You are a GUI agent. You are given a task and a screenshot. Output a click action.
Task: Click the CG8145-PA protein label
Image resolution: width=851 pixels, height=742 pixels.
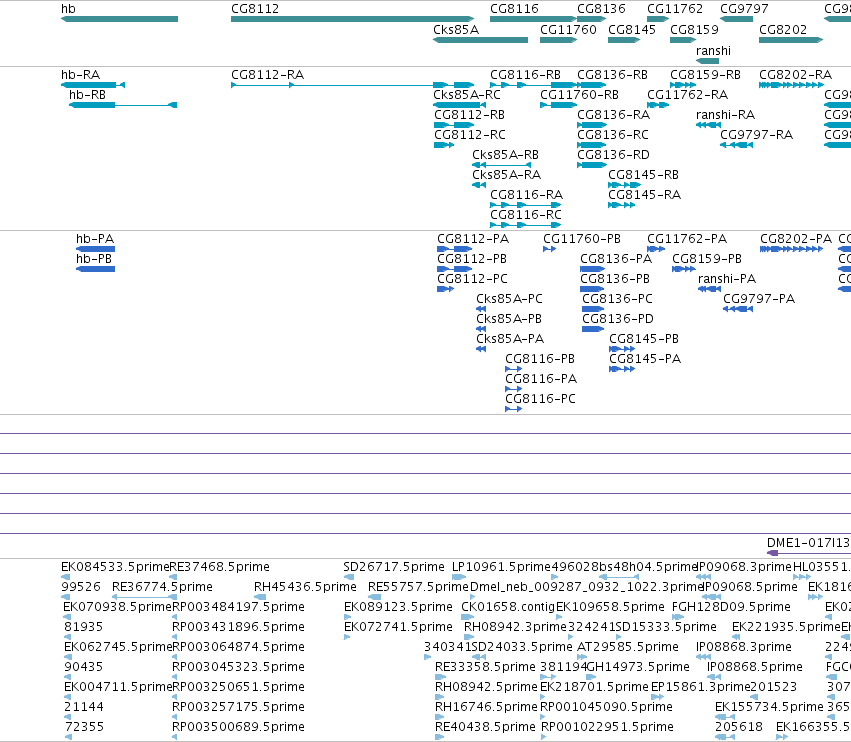tap(645, 359)
